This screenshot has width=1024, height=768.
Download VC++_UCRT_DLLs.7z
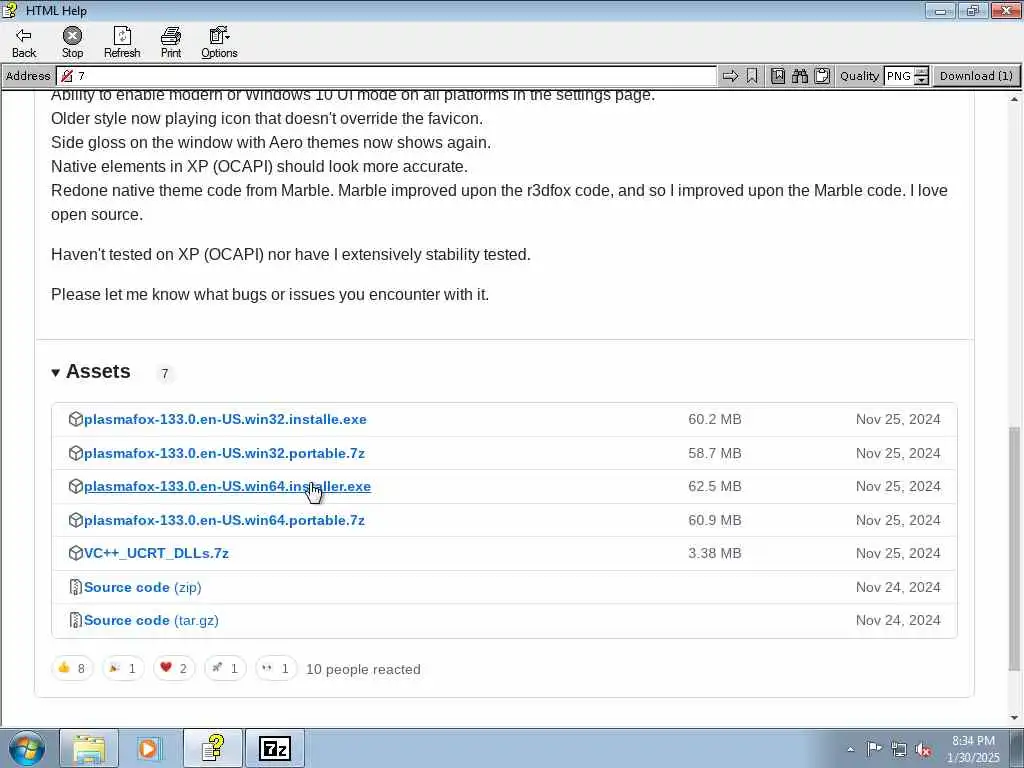tap(156, 553)
